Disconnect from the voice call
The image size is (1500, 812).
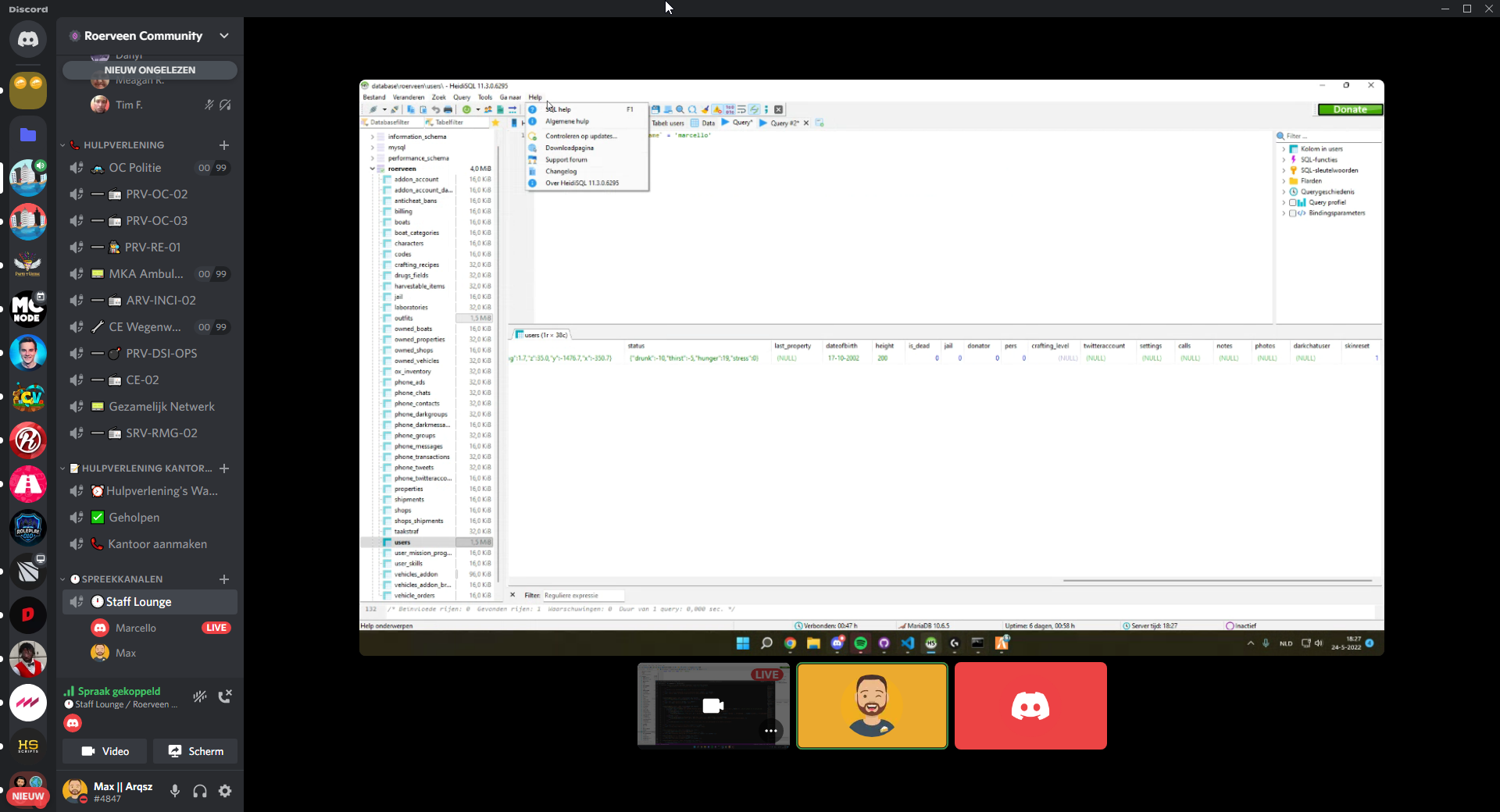tap(225, 696)
